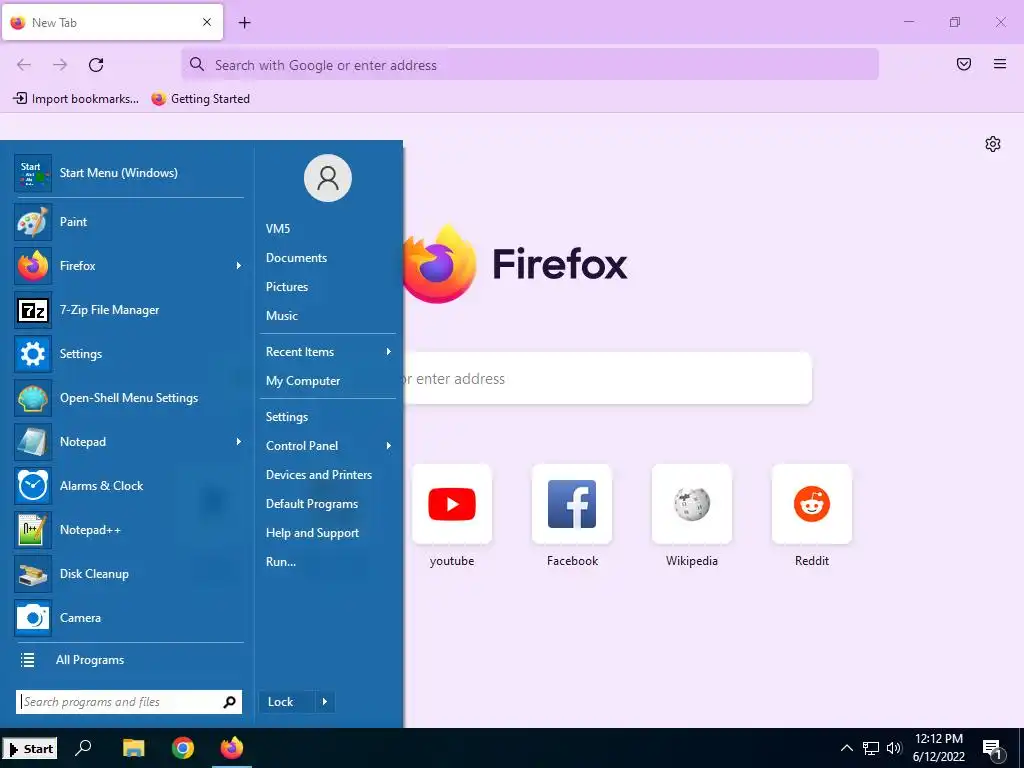This screenshot has height=768, width=1024.
Task: Expand Firefox submenu arrow in start menu
Action: click(x=239, y=266)
